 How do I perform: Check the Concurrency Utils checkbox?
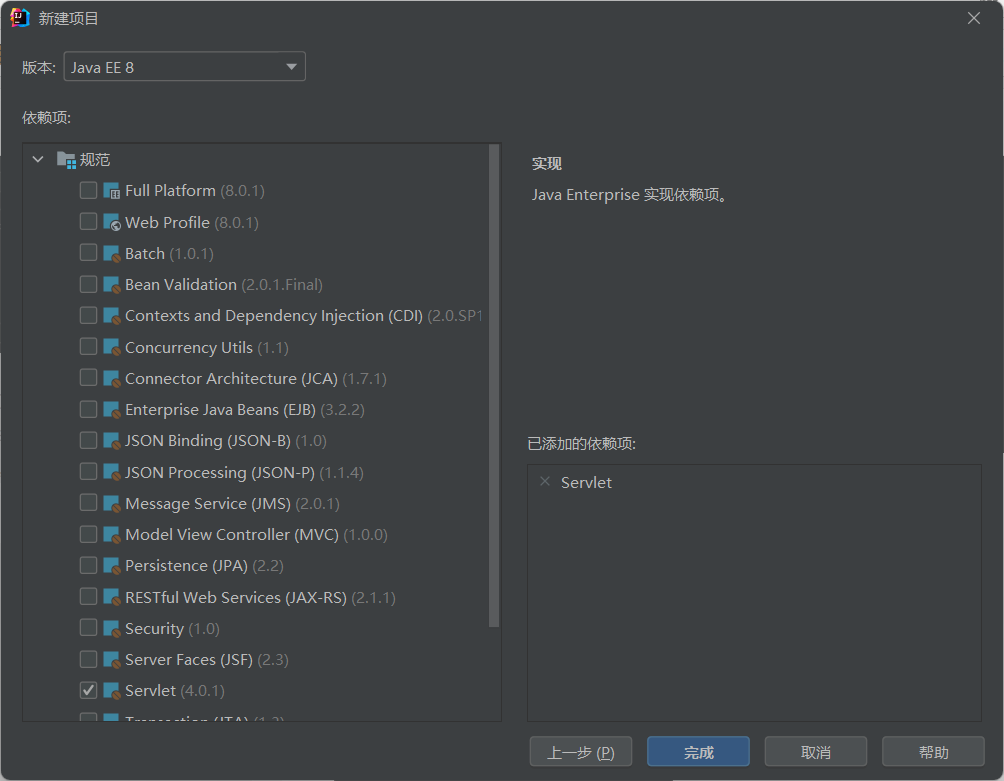pos(88,346)
